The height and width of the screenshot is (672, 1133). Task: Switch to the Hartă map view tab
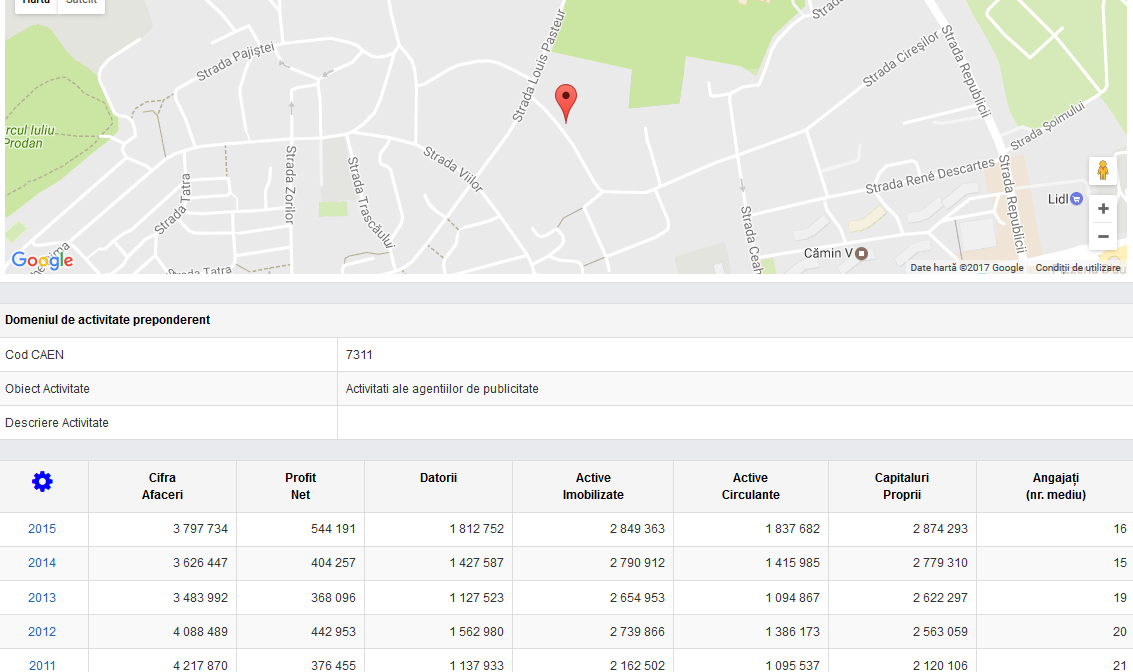click(36, 3)
